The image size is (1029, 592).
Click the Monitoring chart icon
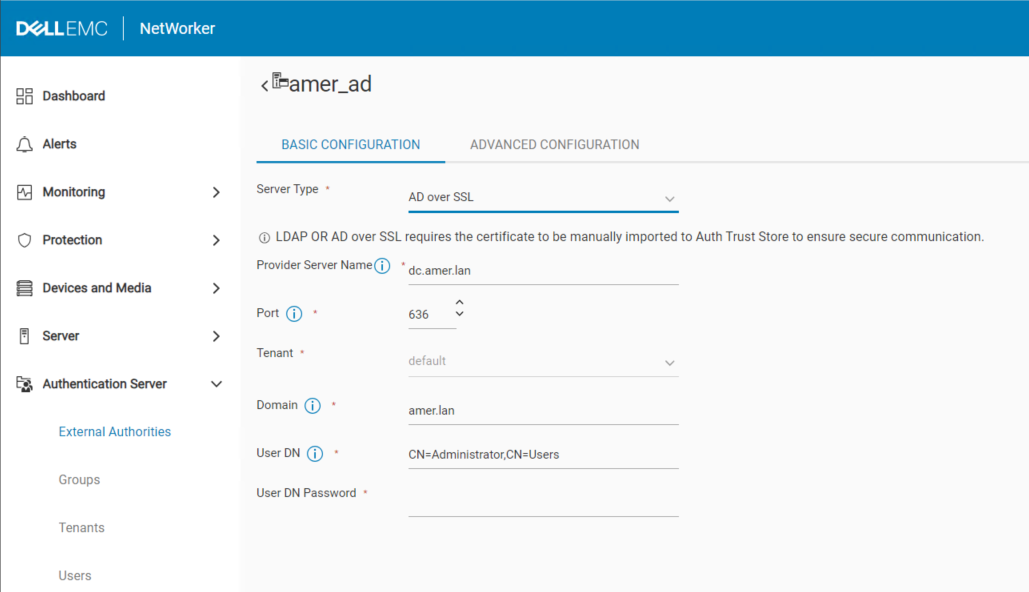(25, 192)
